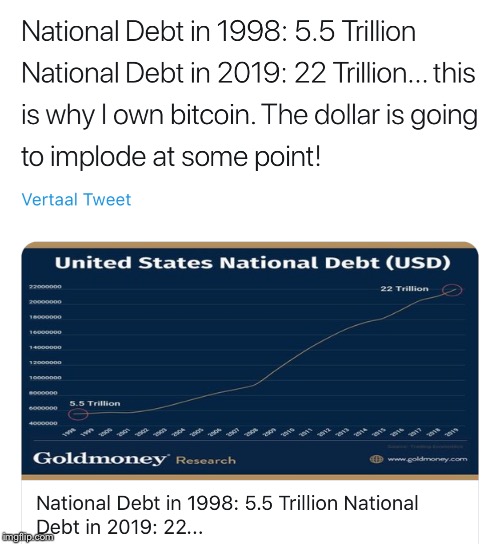
Task: Click the circle marker at 22 Trillion
Action: pos(452,290)
